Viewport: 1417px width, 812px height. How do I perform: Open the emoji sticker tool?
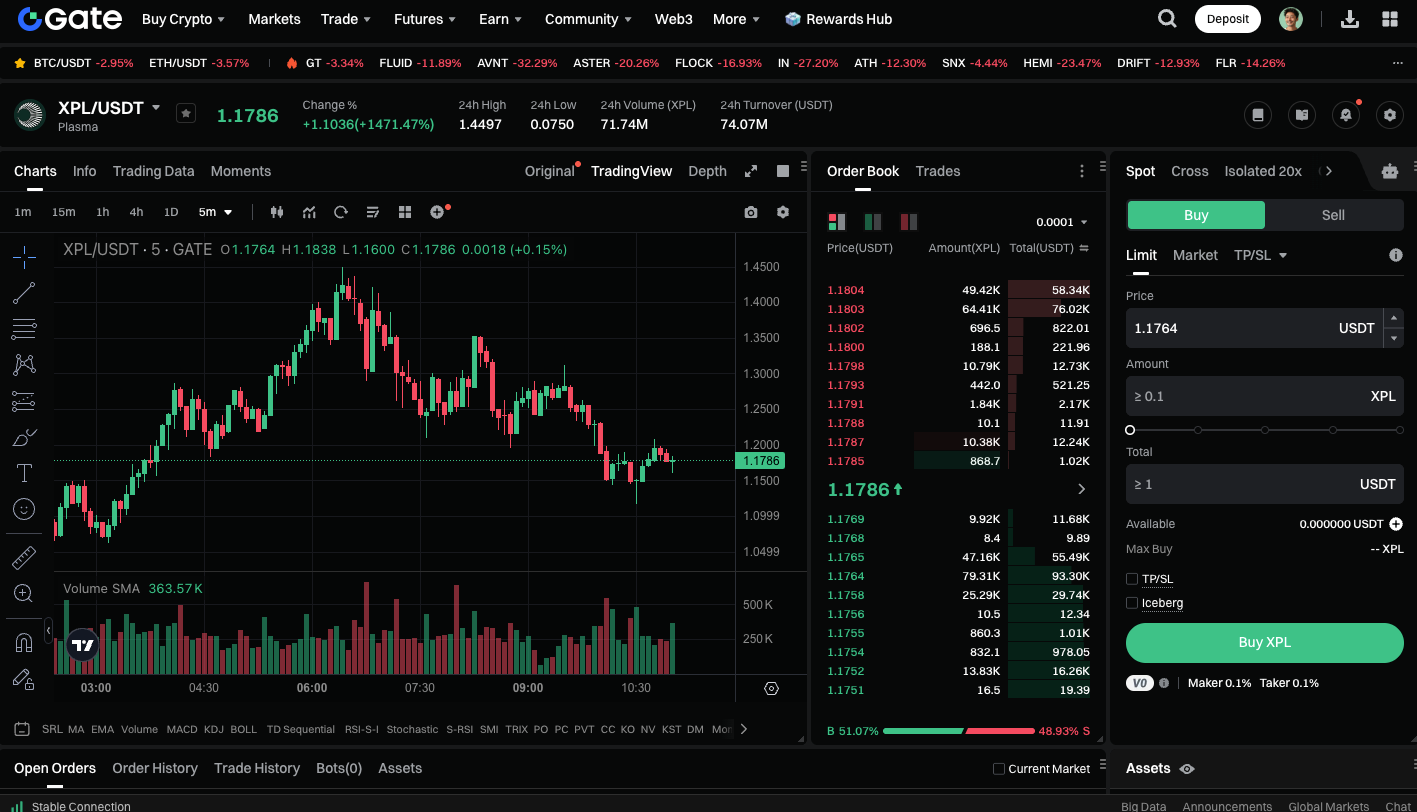[24, 509]
